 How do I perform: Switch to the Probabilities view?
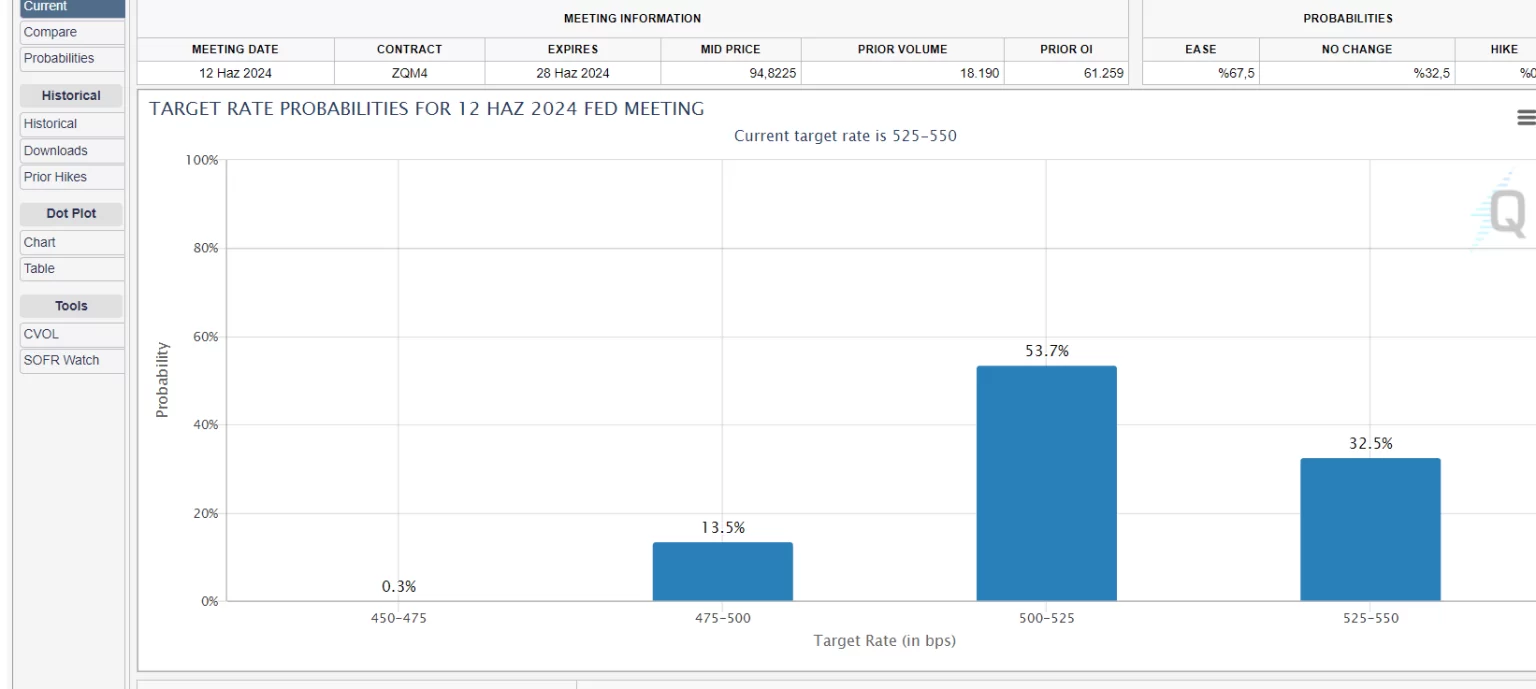pos(72,58)
